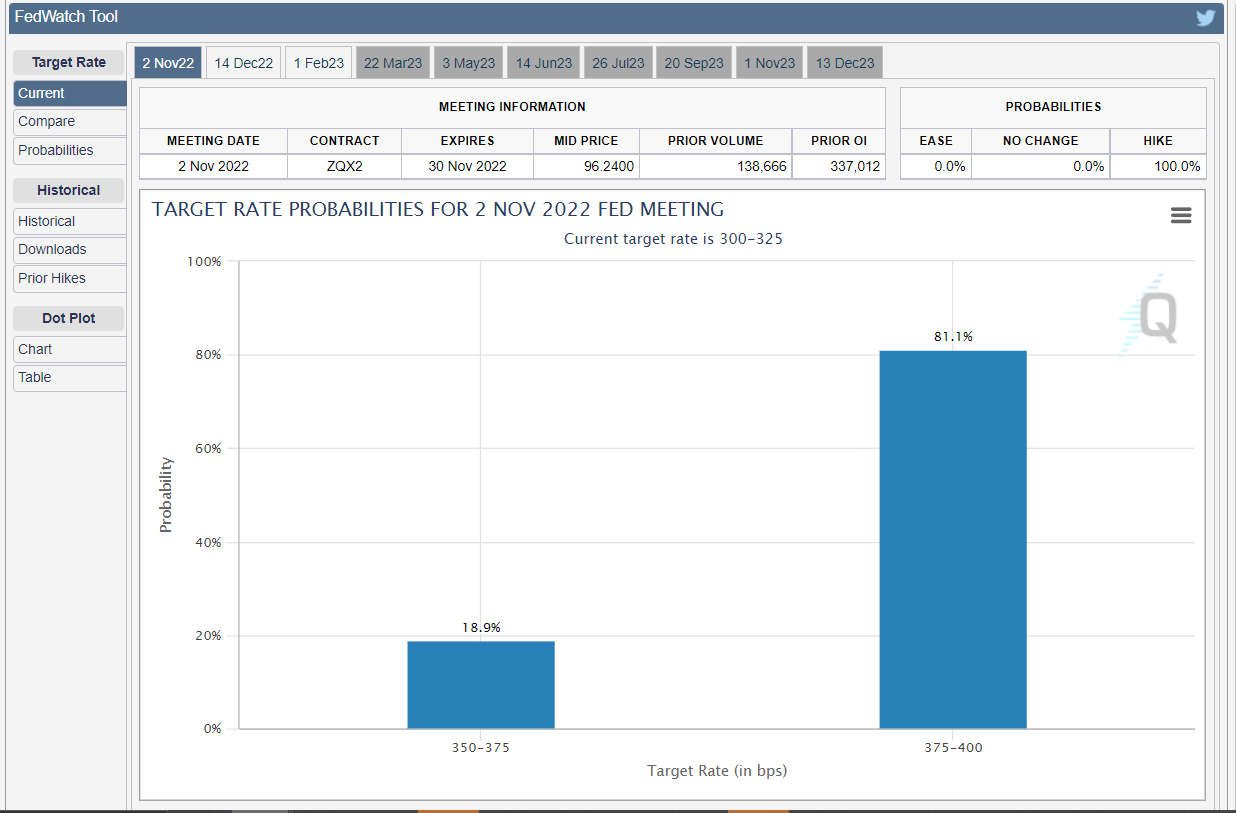The height and width of the screenshot is (813, 1236).
Task: Click the MID PRICE column header
Action: pos(586,141)
